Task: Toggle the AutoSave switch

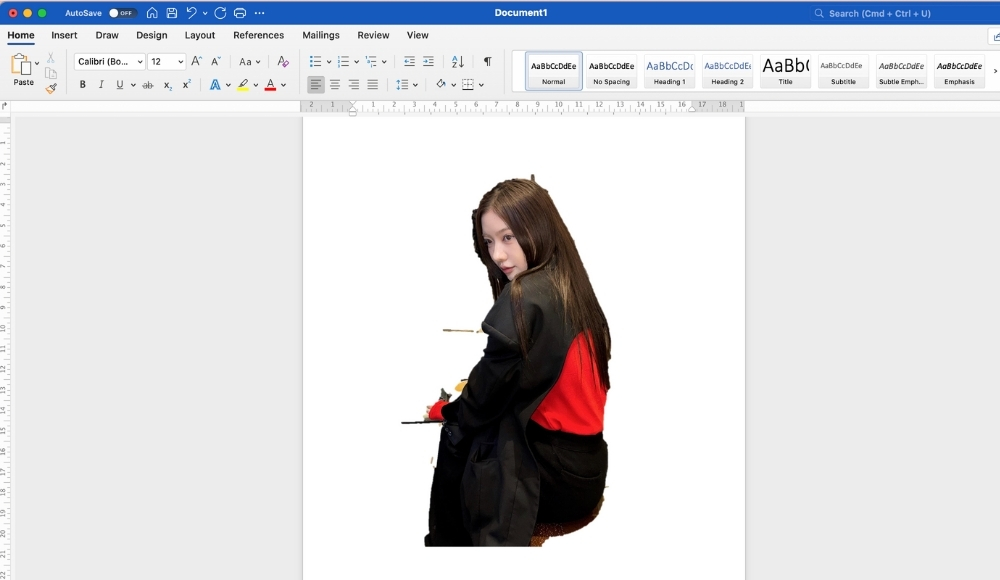Action: tap(122, 13)
